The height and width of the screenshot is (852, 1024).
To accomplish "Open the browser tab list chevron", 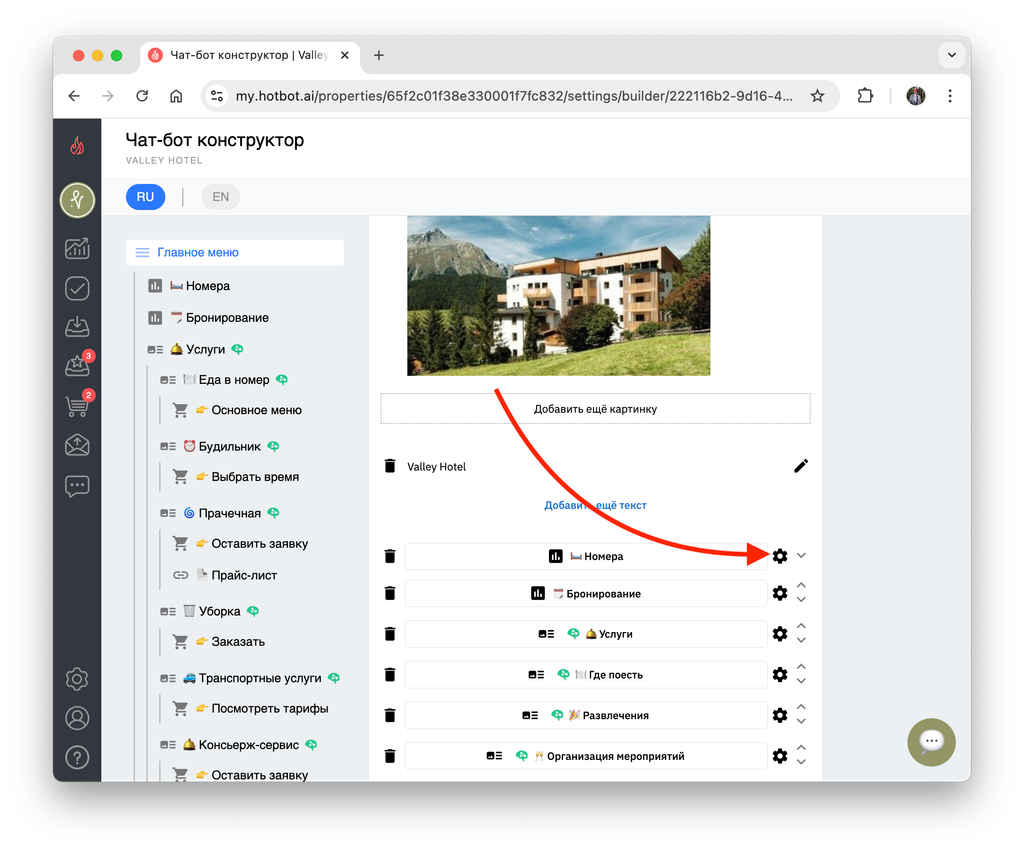I will point(952,55).
